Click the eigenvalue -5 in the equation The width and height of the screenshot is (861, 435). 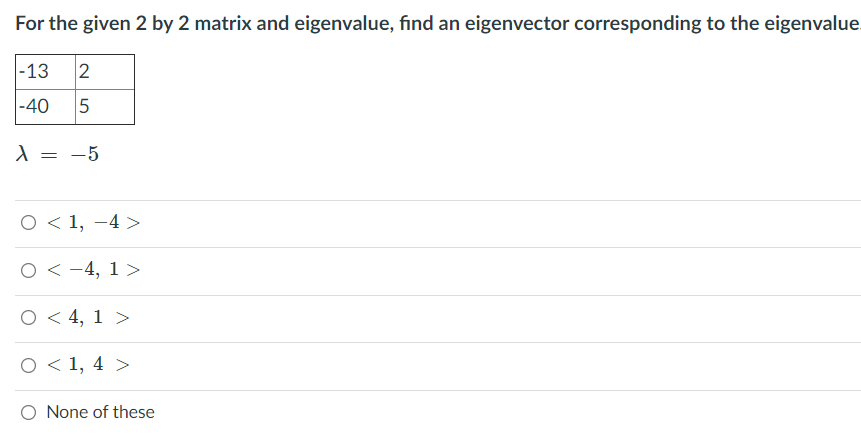click(85, 154)
